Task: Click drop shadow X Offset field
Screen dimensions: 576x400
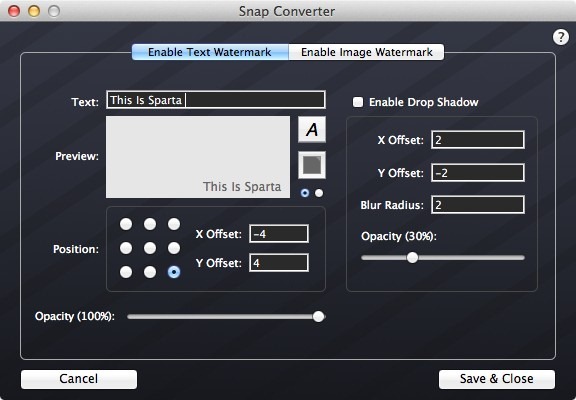Action: click(478, 140)
